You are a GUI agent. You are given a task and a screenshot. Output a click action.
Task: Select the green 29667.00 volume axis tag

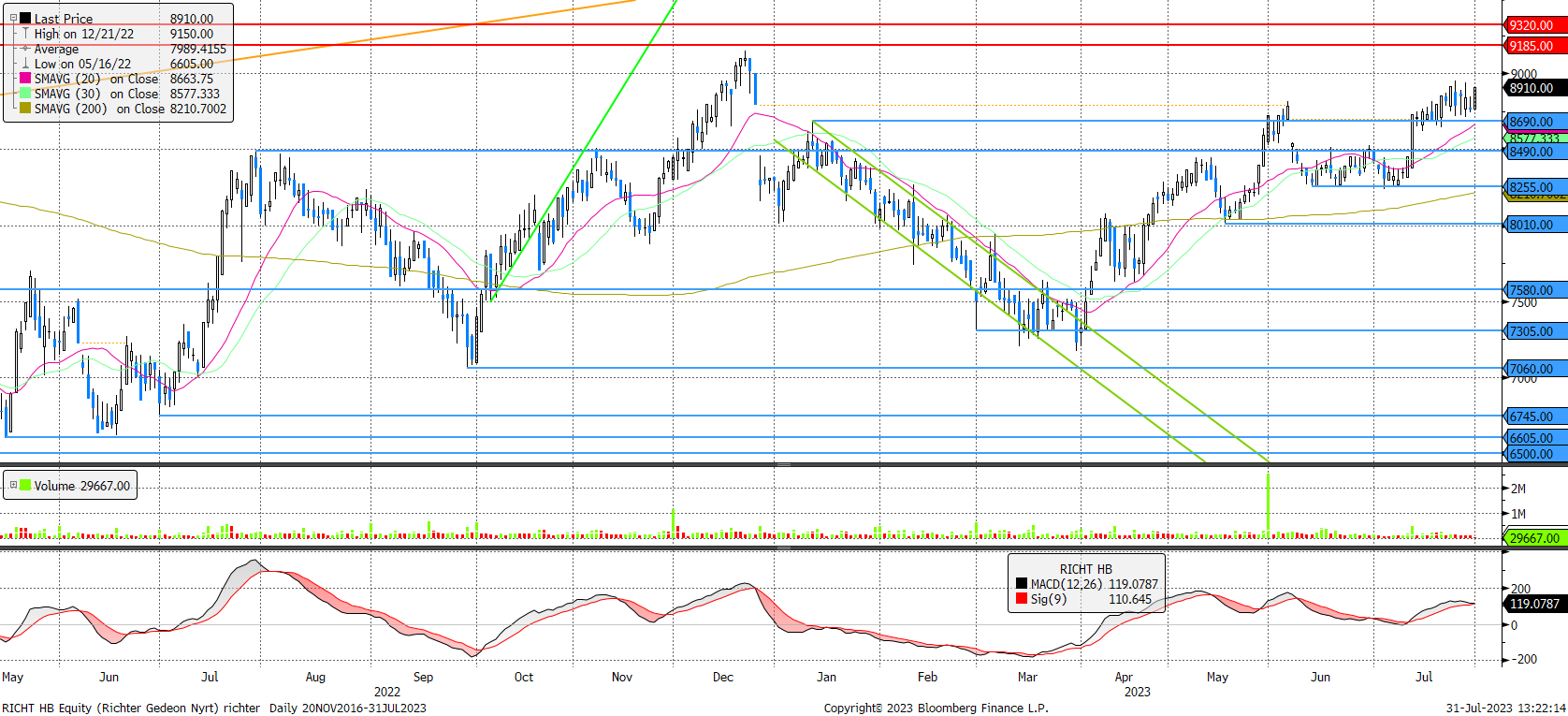point(1534,538)
